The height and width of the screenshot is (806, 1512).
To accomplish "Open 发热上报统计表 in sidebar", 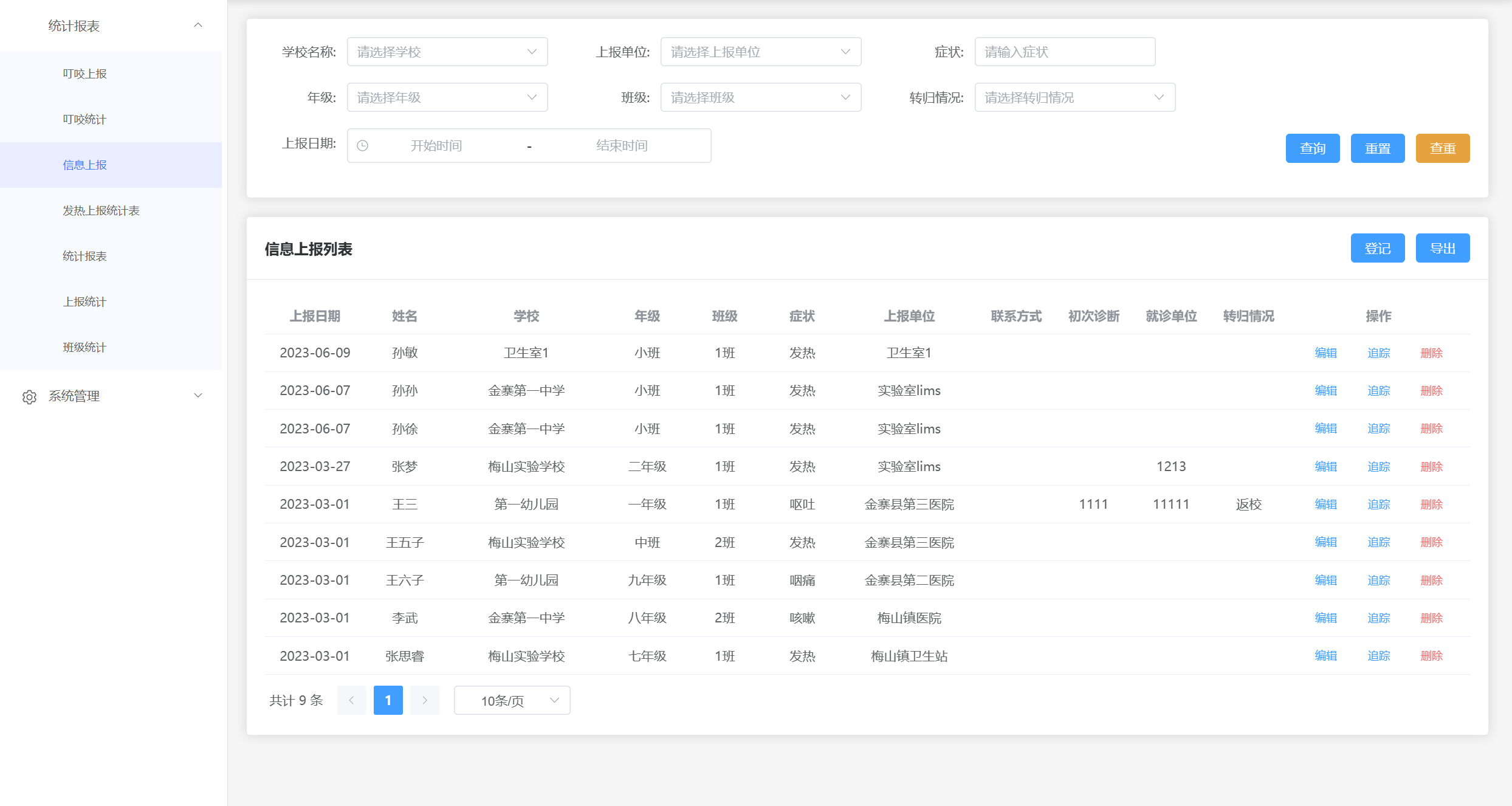I will pyautogui.click(x=111, y=210).
